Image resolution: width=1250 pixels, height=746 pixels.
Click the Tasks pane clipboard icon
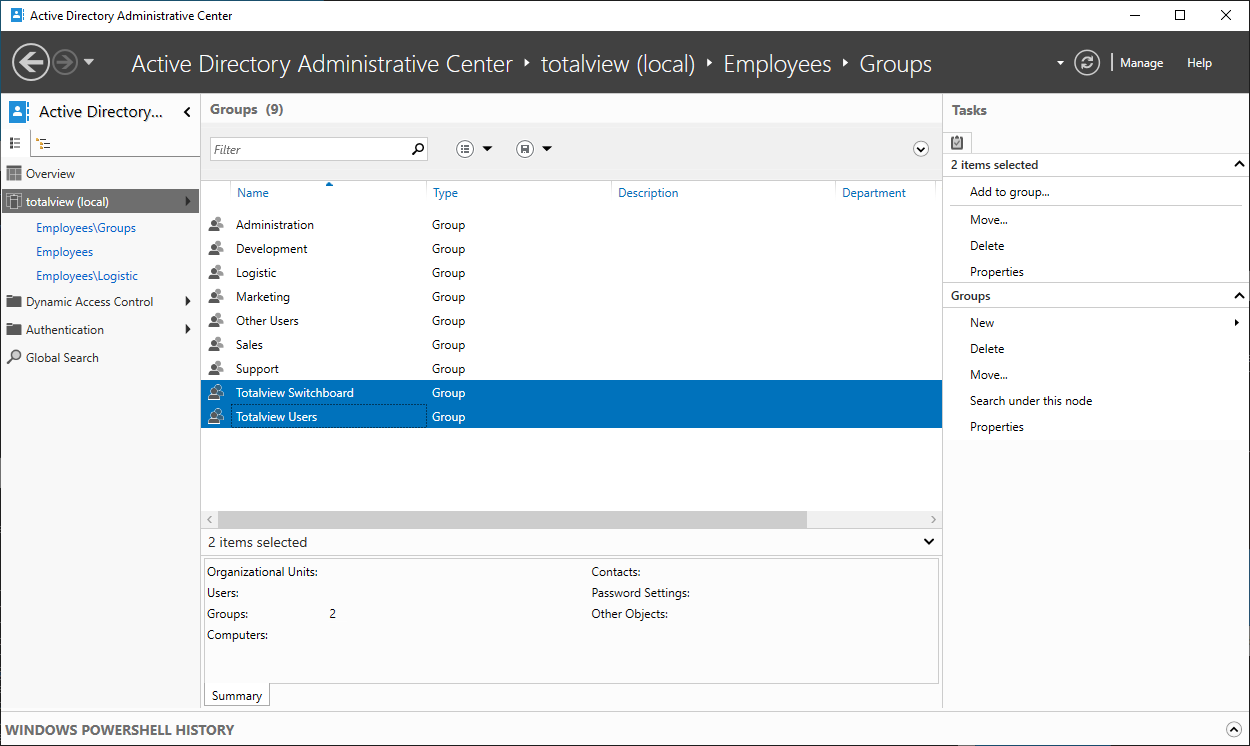pos(957,143)
